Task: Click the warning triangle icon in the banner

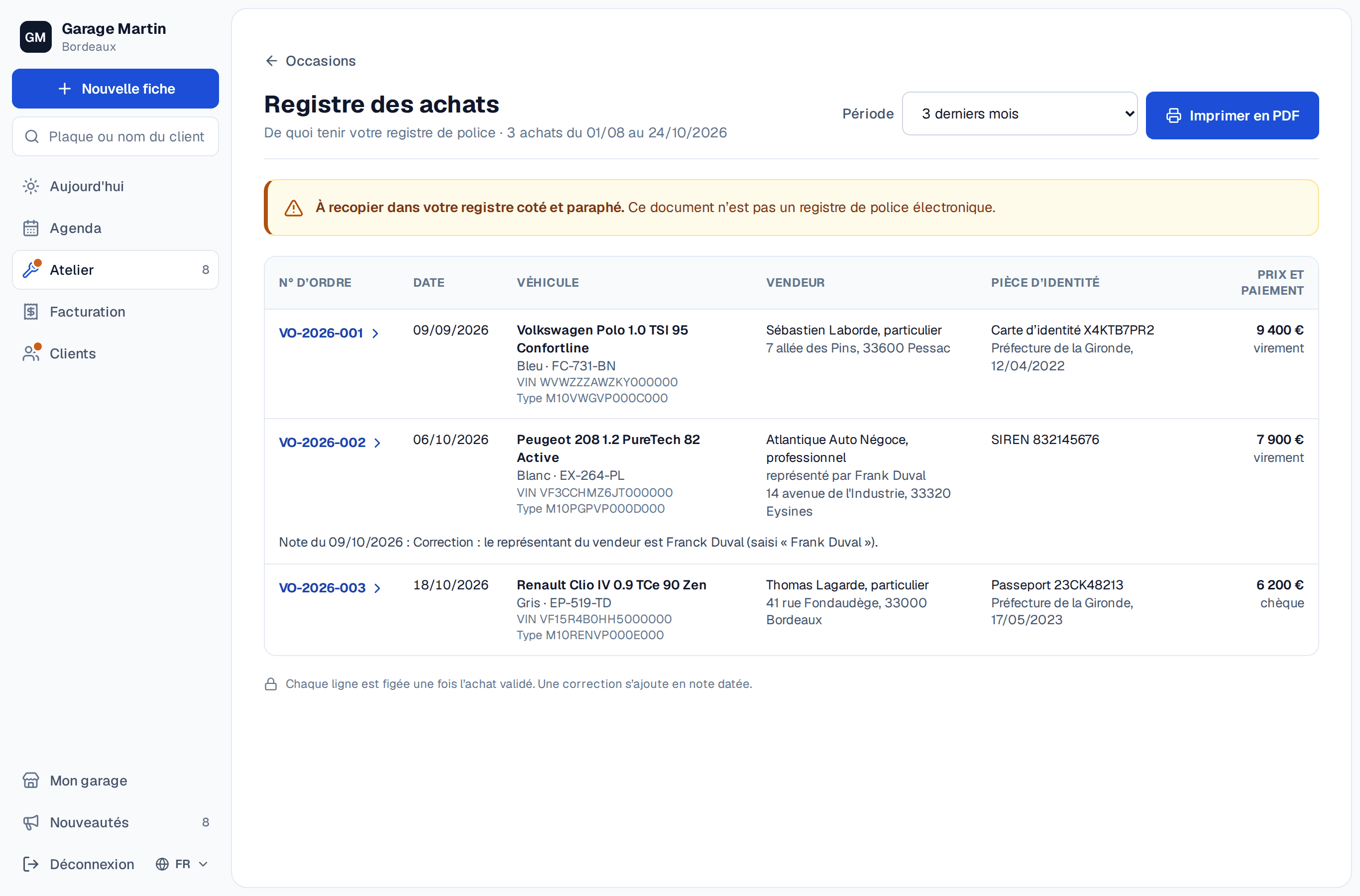Action: [x=294, y=208]
